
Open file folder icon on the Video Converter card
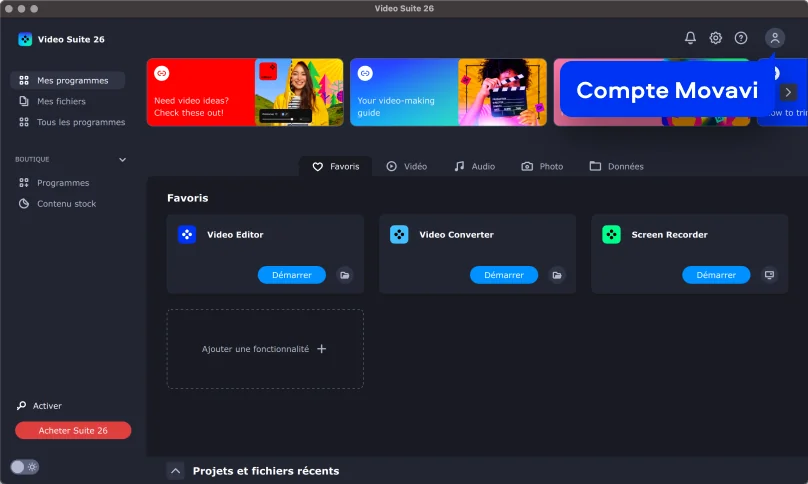coord(557,275)
